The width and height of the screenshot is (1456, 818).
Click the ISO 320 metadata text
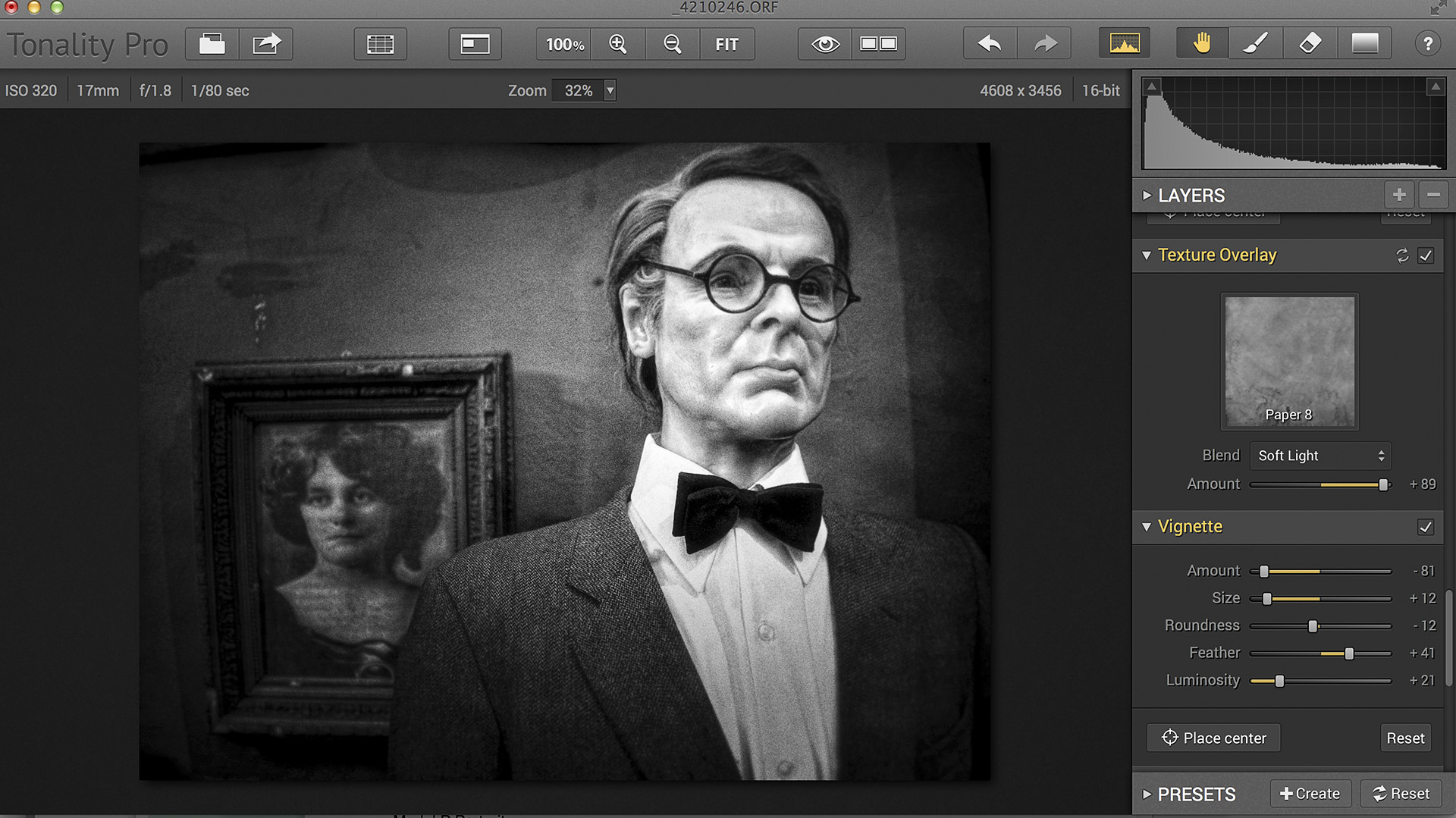(31, 90)
